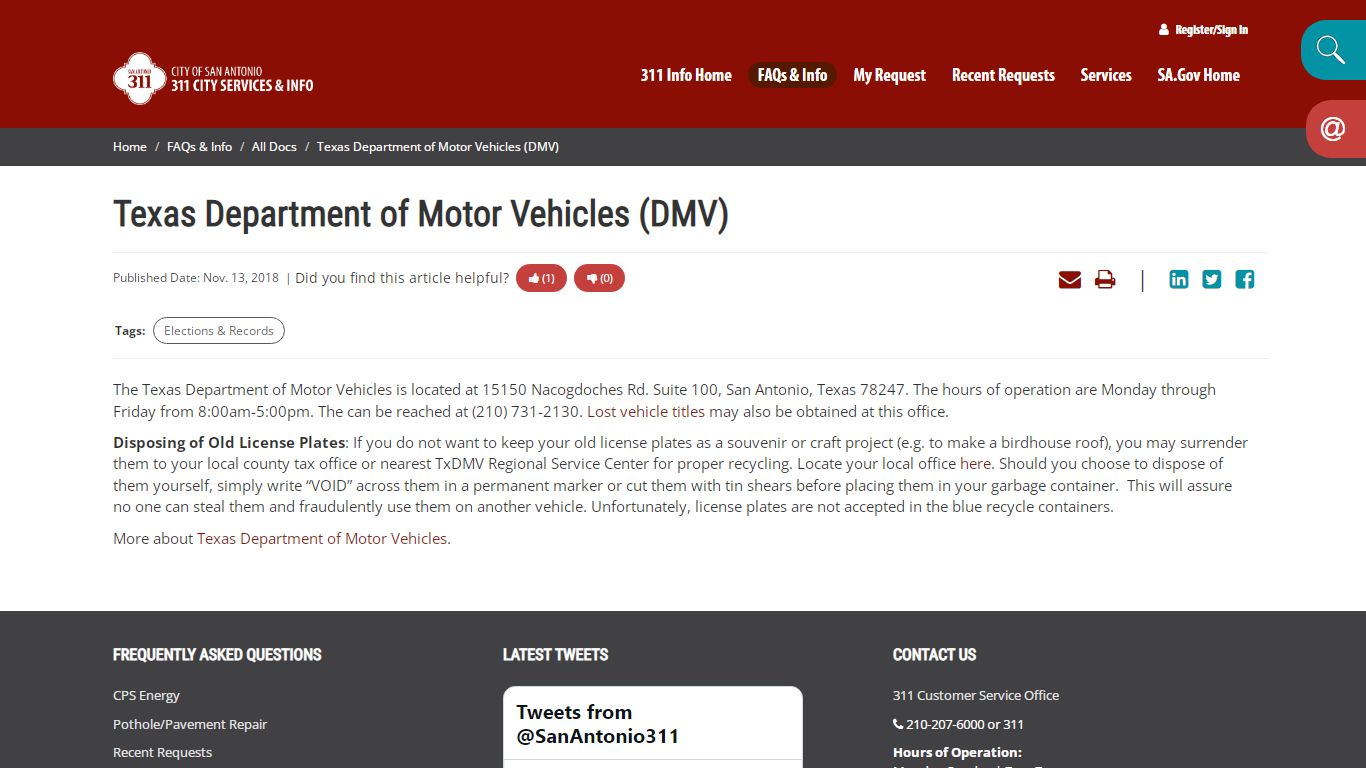Visit SA.Gov Home menu link
1366x768 pixels.
(x=1198, y=75)
